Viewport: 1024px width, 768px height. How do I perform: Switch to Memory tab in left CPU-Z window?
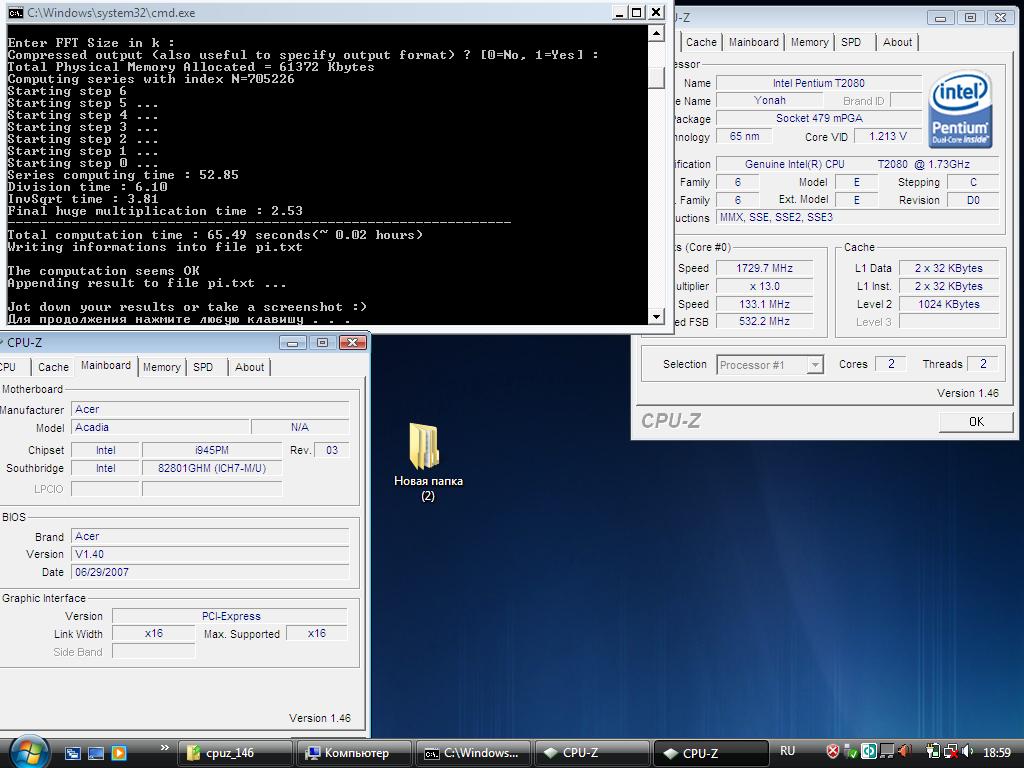point(161,367)
